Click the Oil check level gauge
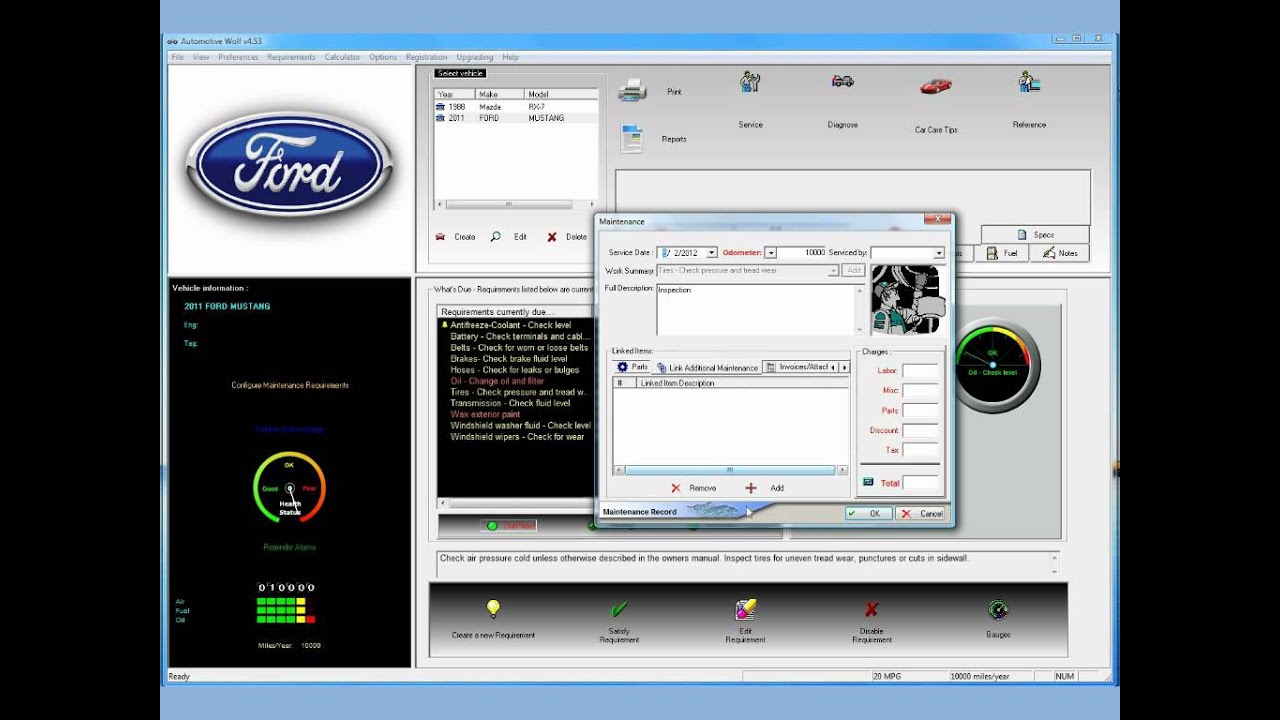The width and height of the screenshot is (1280, 720). [x=992, y=366]
